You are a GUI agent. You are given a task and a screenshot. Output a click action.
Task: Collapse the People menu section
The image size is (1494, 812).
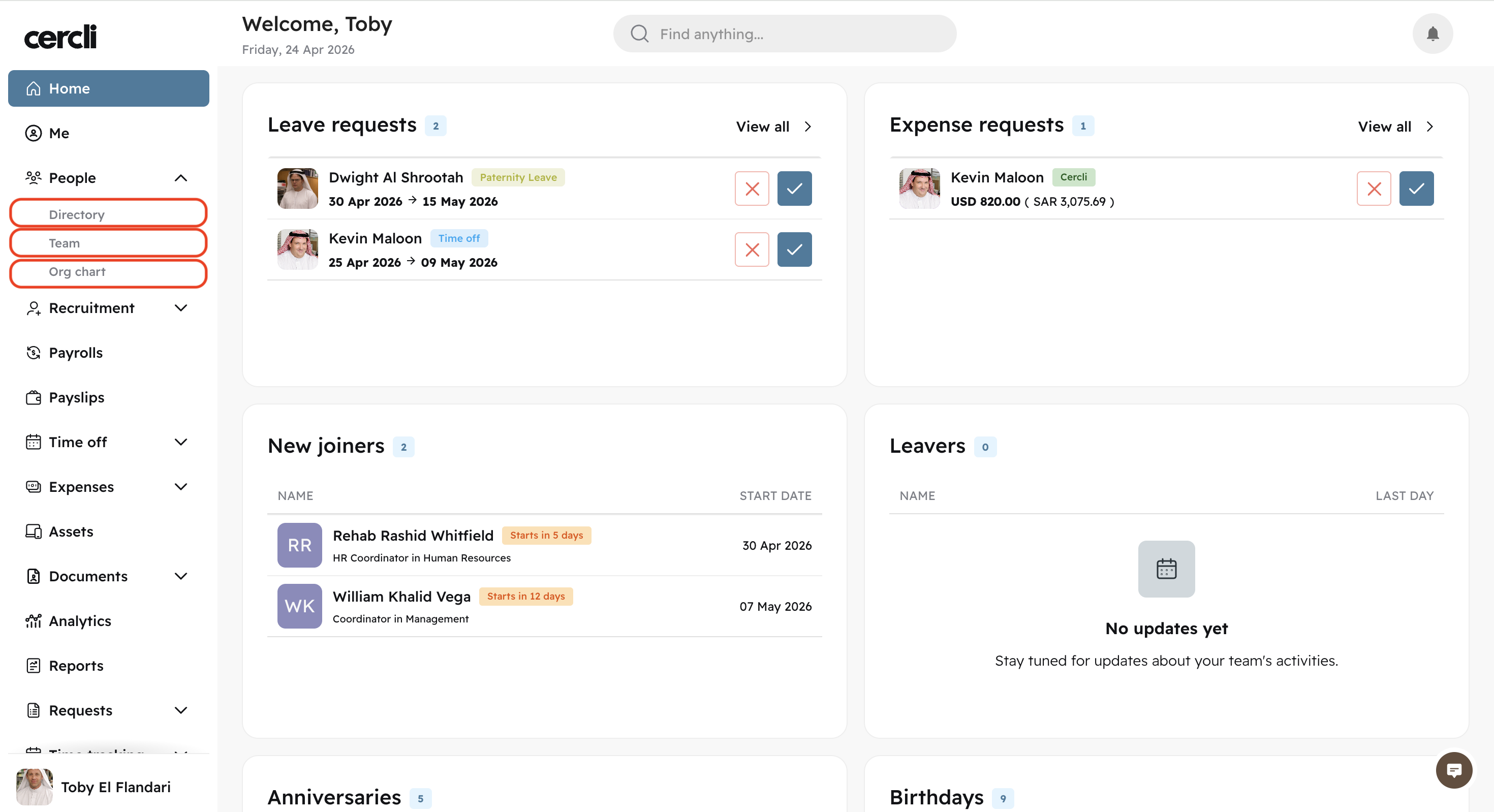181,178
